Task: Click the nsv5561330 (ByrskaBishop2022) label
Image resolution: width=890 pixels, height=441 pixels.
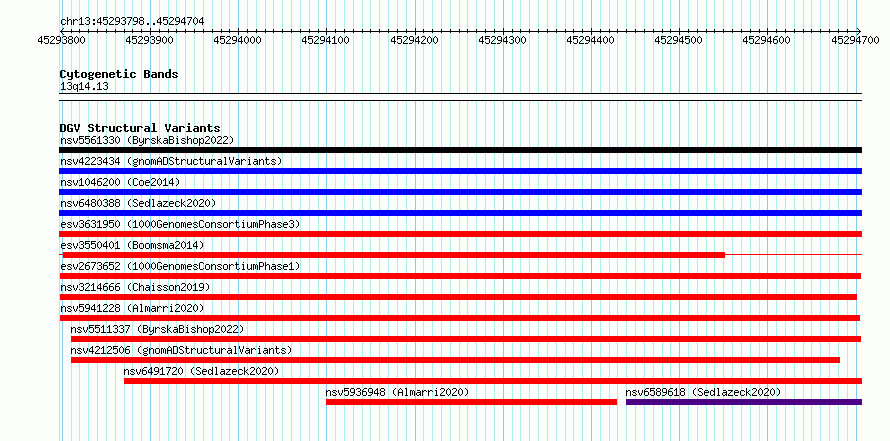Action: tap(147, 140)
